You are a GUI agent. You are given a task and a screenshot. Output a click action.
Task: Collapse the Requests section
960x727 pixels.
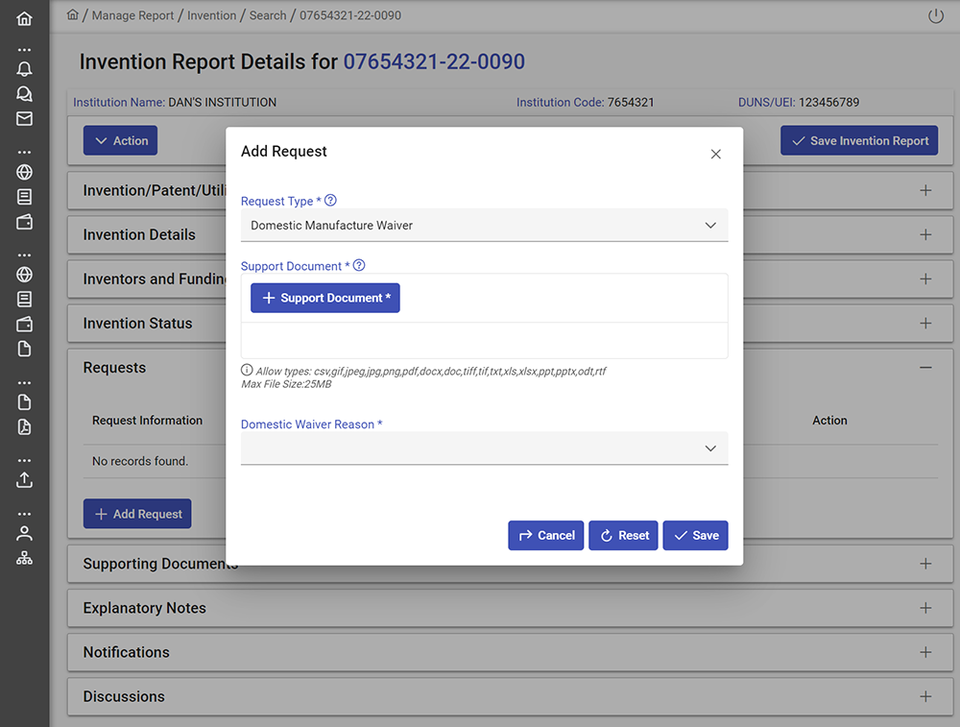pos(925,367)
